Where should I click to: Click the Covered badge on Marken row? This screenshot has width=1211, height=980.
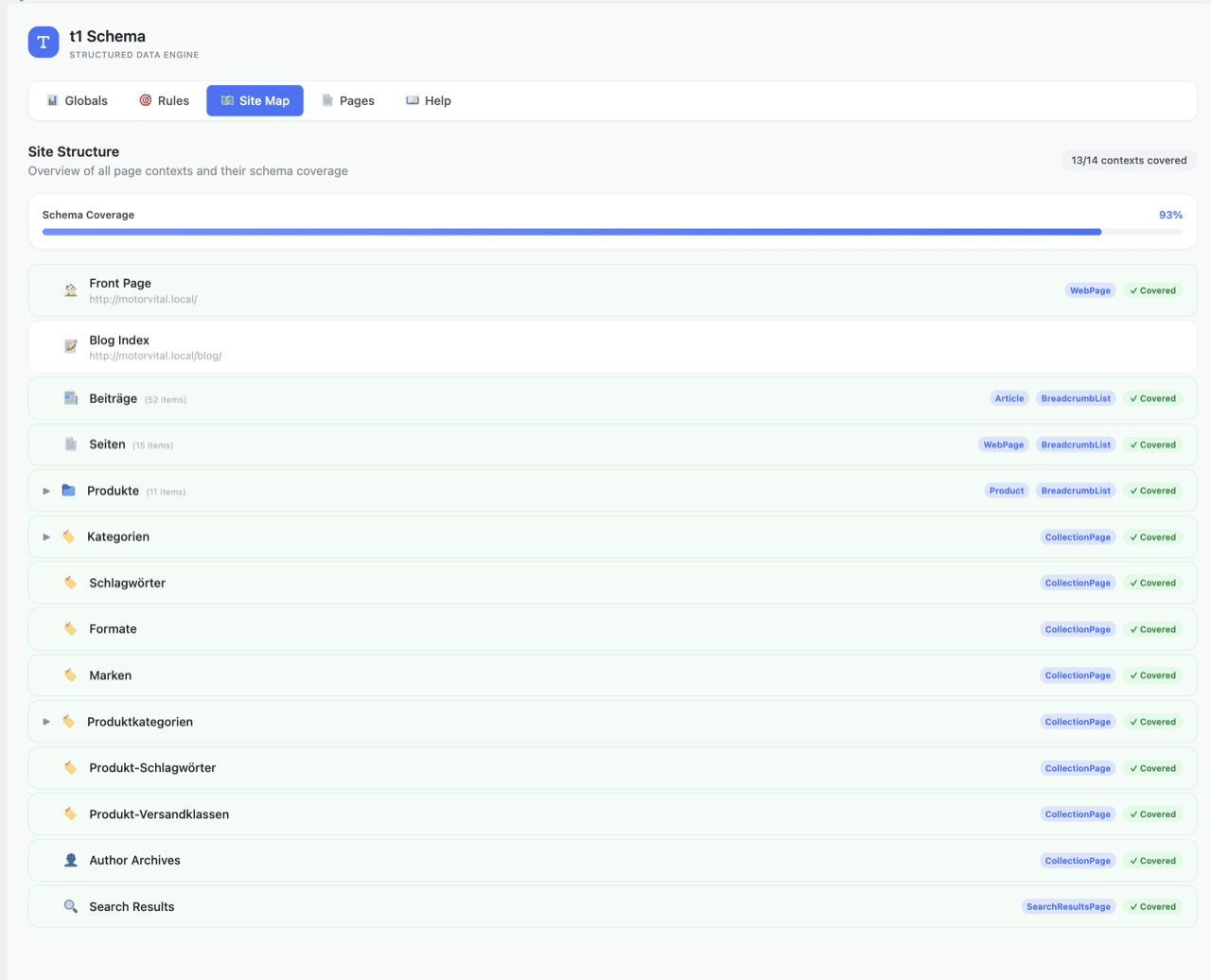pos(1152,675)
